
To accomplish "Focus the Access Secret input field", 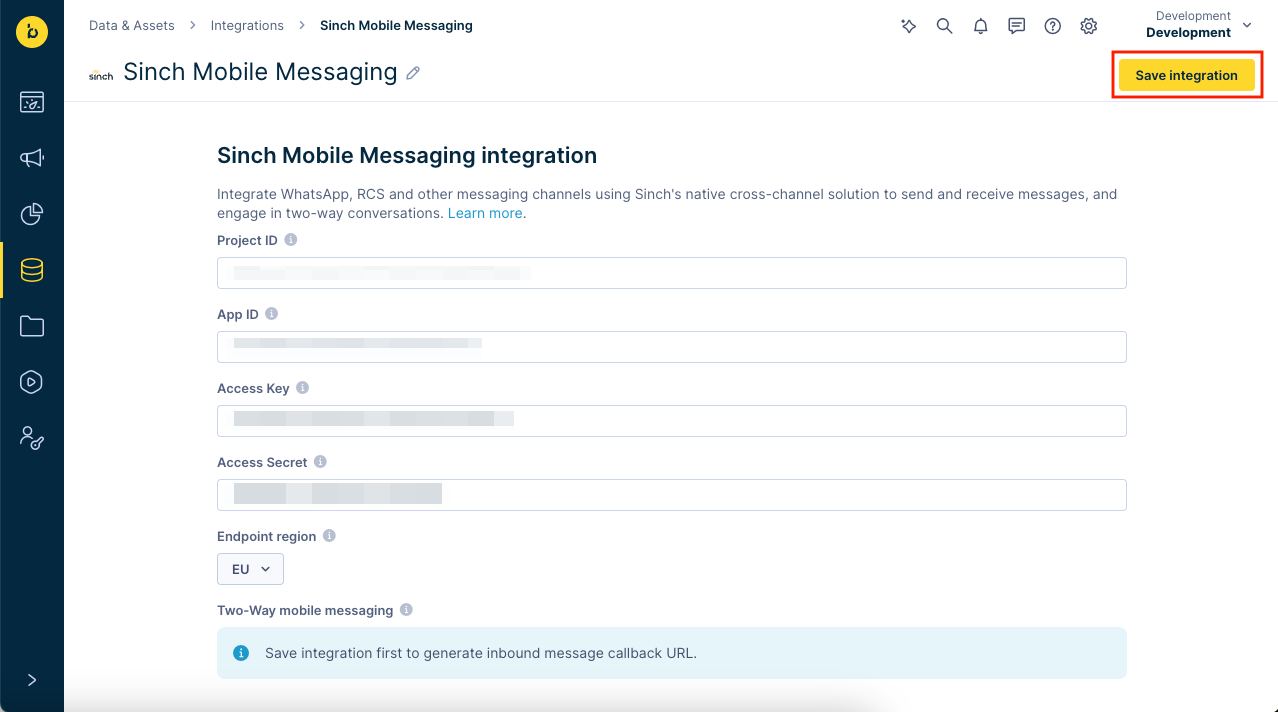I will coord(672,495).
